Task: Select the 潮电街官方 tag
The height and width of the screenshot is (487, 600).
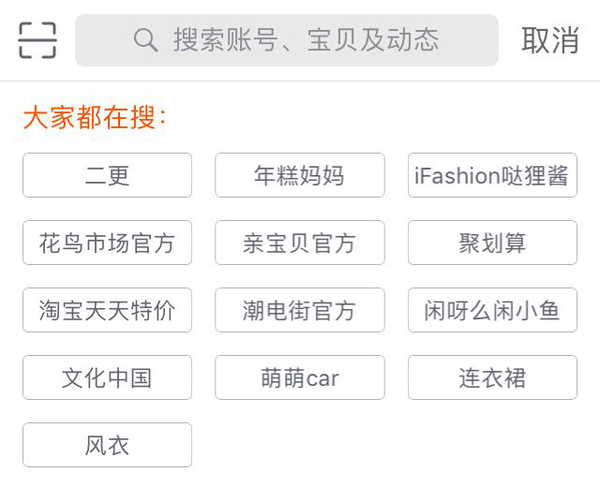Action: point(300,310)
